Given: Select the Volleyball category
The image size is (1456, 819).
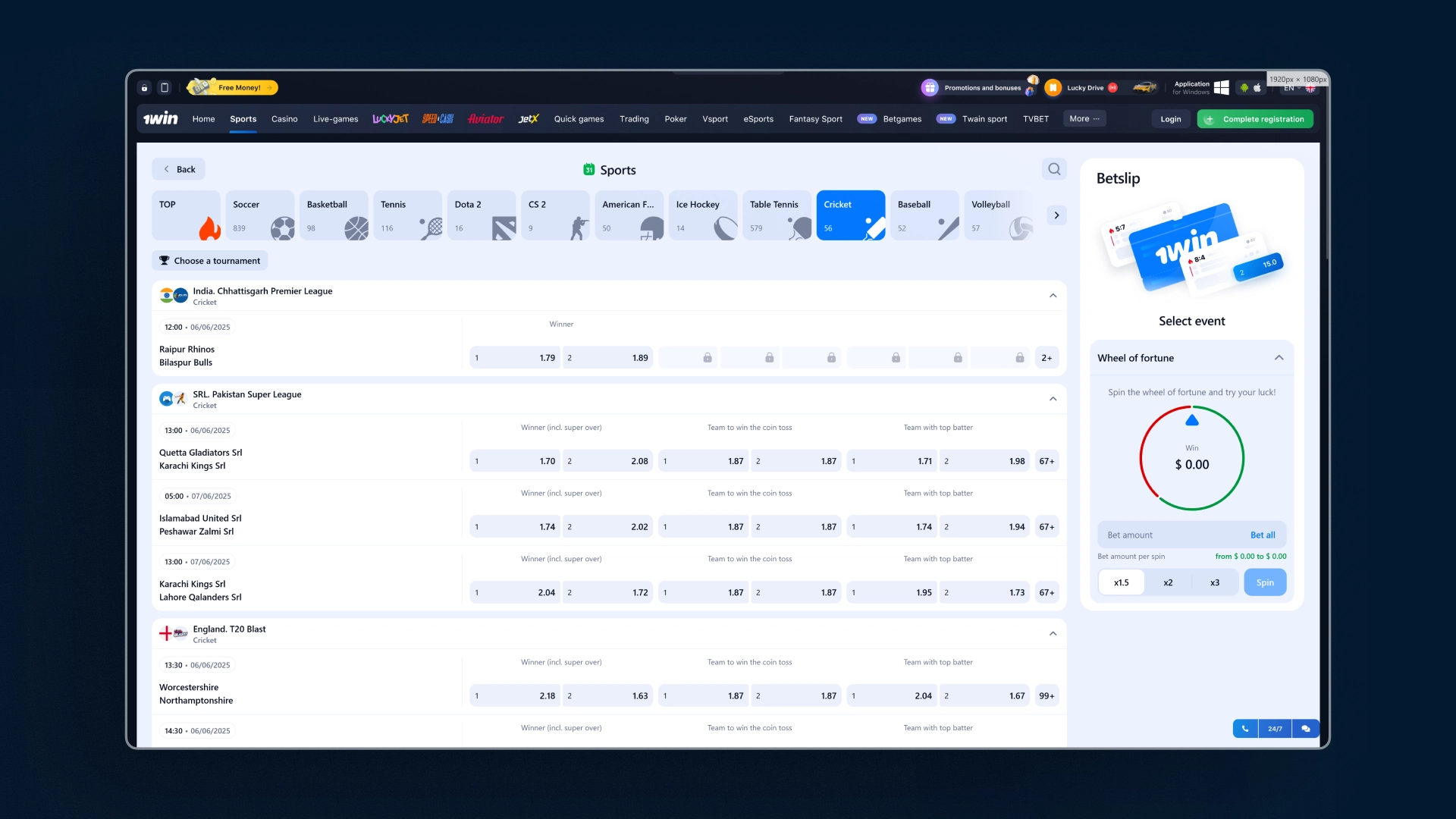Looking at the screenshot, I should click(x=999, y=215).
